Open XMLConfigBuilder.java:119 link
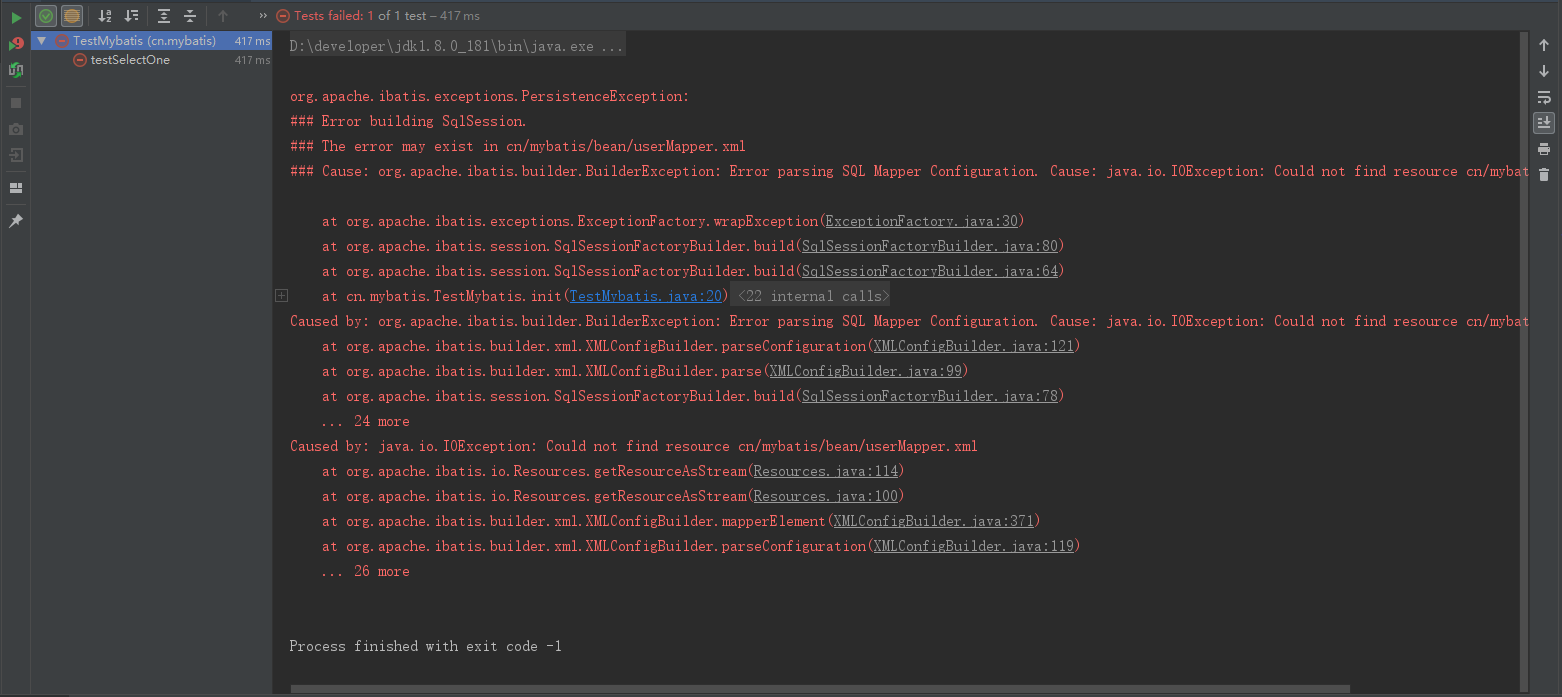This screenshot has height=697, width=1562. pyautogui.click(x=973, y=546)
